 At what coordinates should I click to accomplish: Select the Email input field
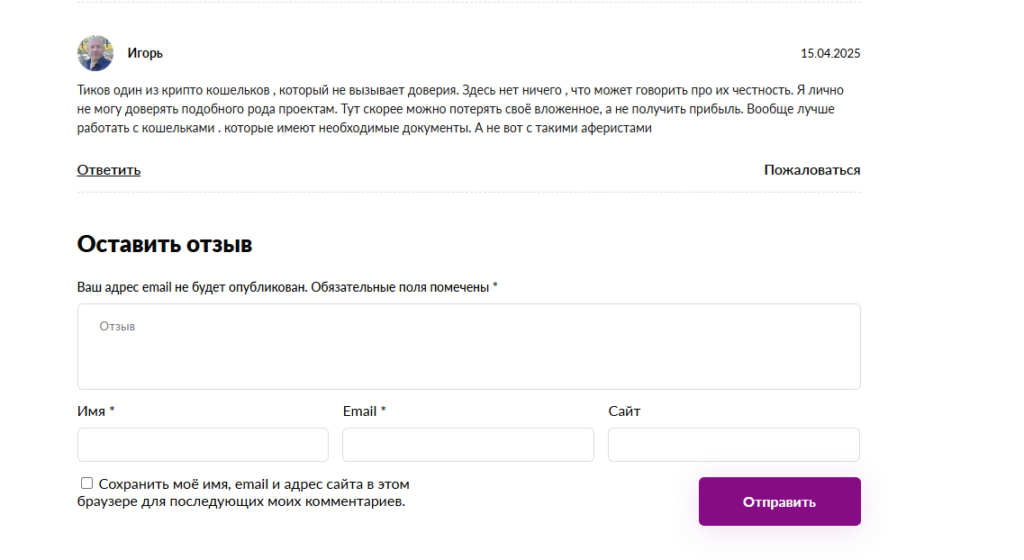point(468,445)
